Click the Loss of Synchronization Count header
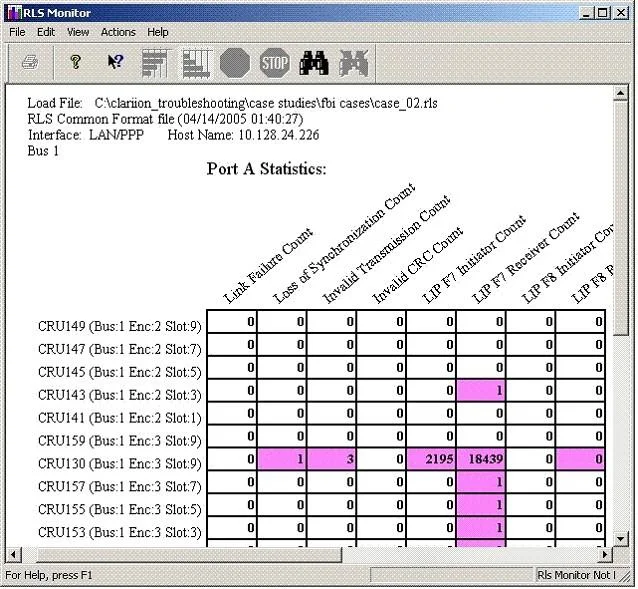Image resolution: width=638 pixels, height=589 pixels. (x=344, y=243)
